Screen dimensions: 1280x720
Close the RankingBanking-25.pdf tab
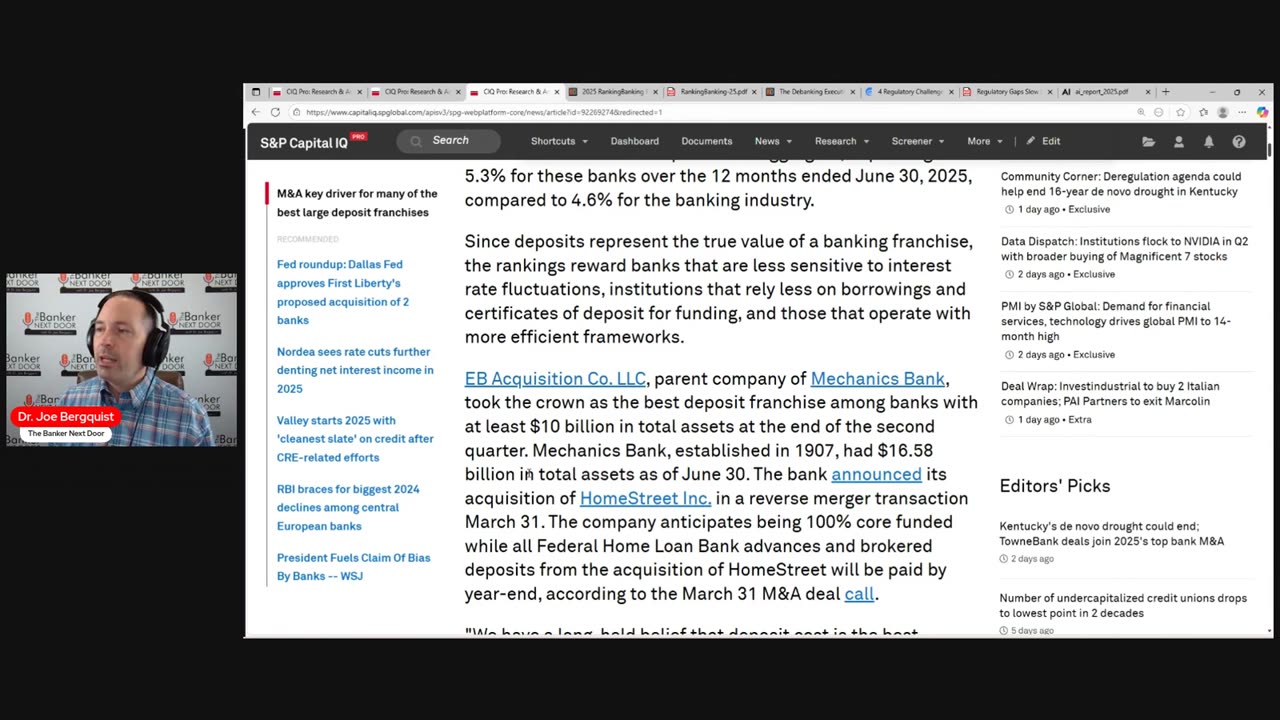(x=754, y=92)
